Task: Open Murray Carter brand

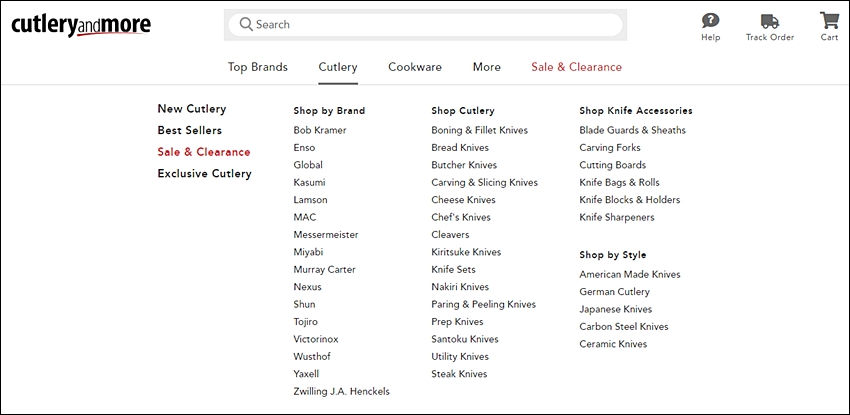Action: [x=325, y=269]
